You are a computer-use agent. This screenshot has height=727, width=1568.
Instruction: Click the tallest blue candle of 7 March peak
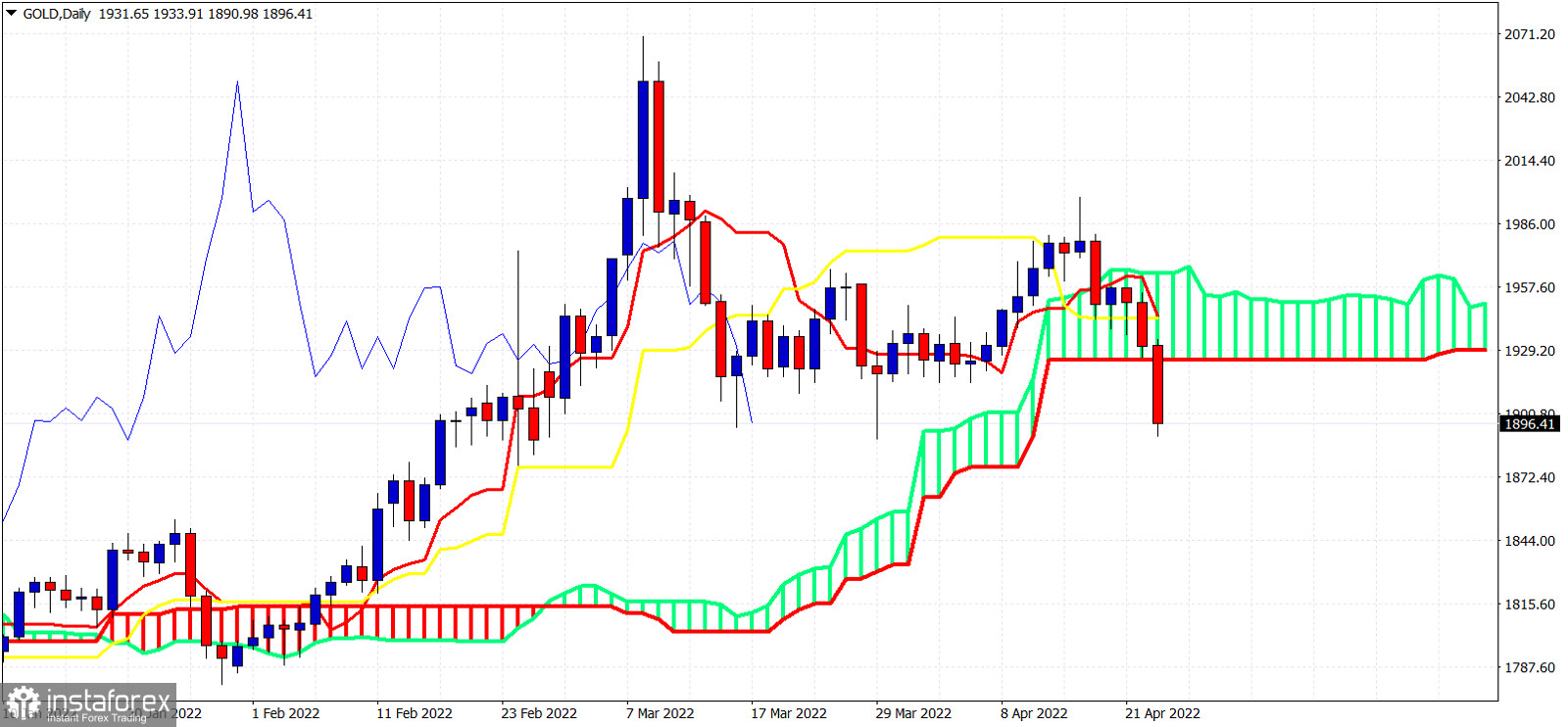point(643,140)
